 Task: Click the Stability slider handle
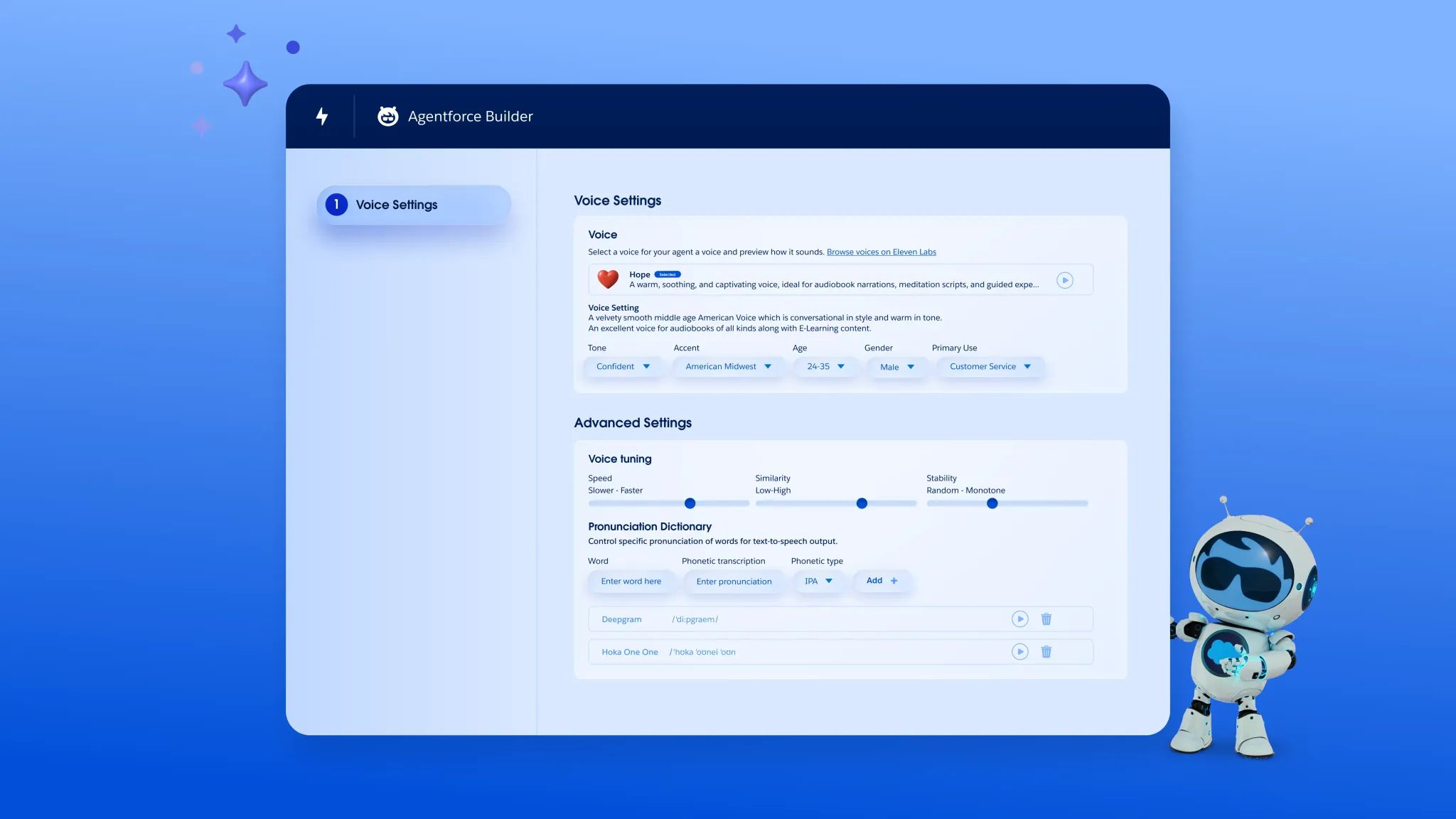(x=992, y=503)
